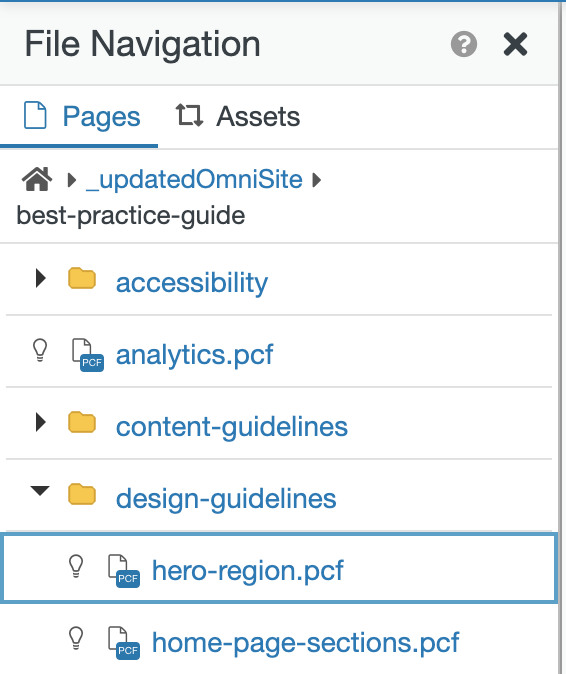This screenshot has height=674, width=566.
Task: Toggle the lightbulb checkout for analytics.pcf
Action: click(40, 350)
